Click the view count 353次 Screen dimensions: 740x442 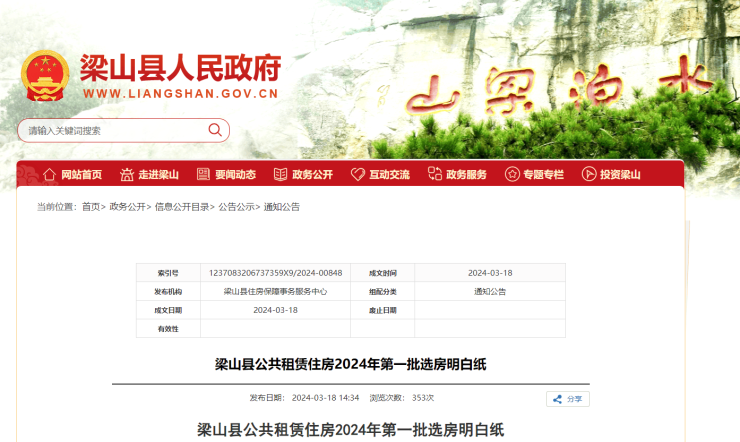click(x=423, y=398)
